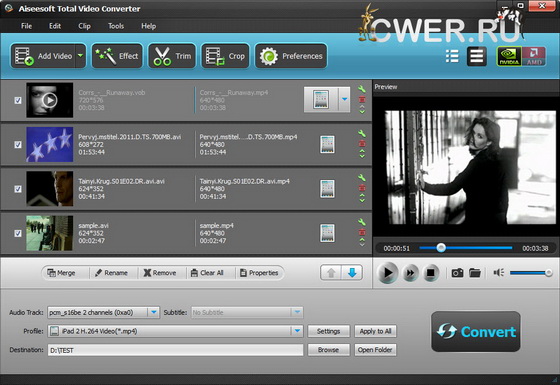Click the Rename button
Viewport: 560px width, 385px height.
coord(112,273)
